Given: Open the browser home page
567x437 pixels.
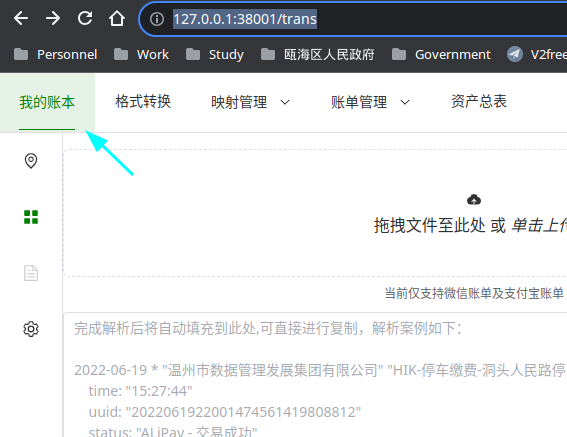Looking at the screenshot, I should pyautogui.click(x=117, y=18).
